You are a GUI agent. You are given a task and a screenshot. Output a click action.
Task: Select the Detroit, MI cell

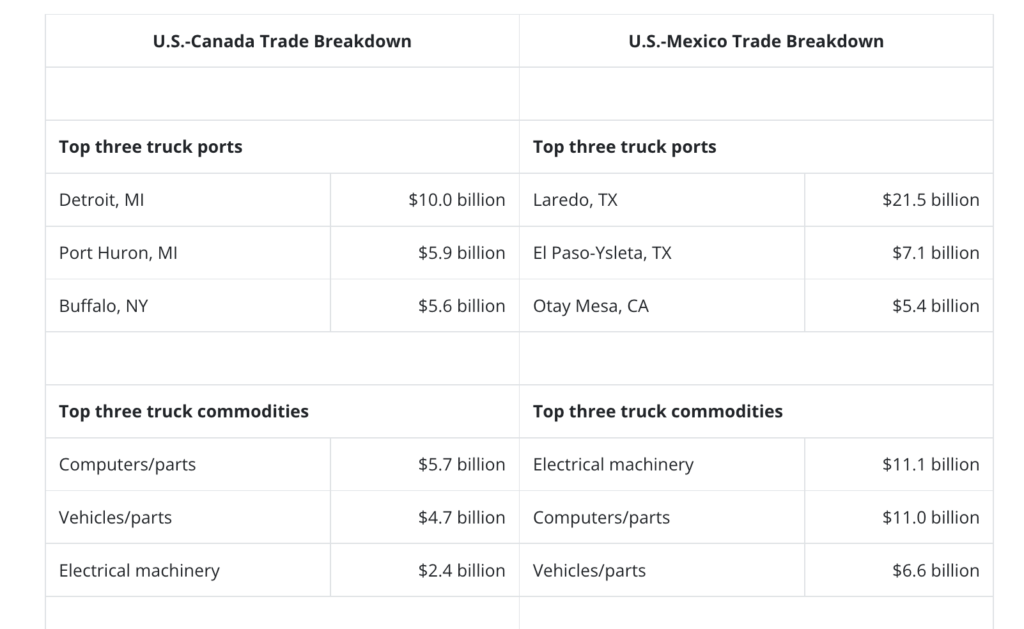[101, 200]
